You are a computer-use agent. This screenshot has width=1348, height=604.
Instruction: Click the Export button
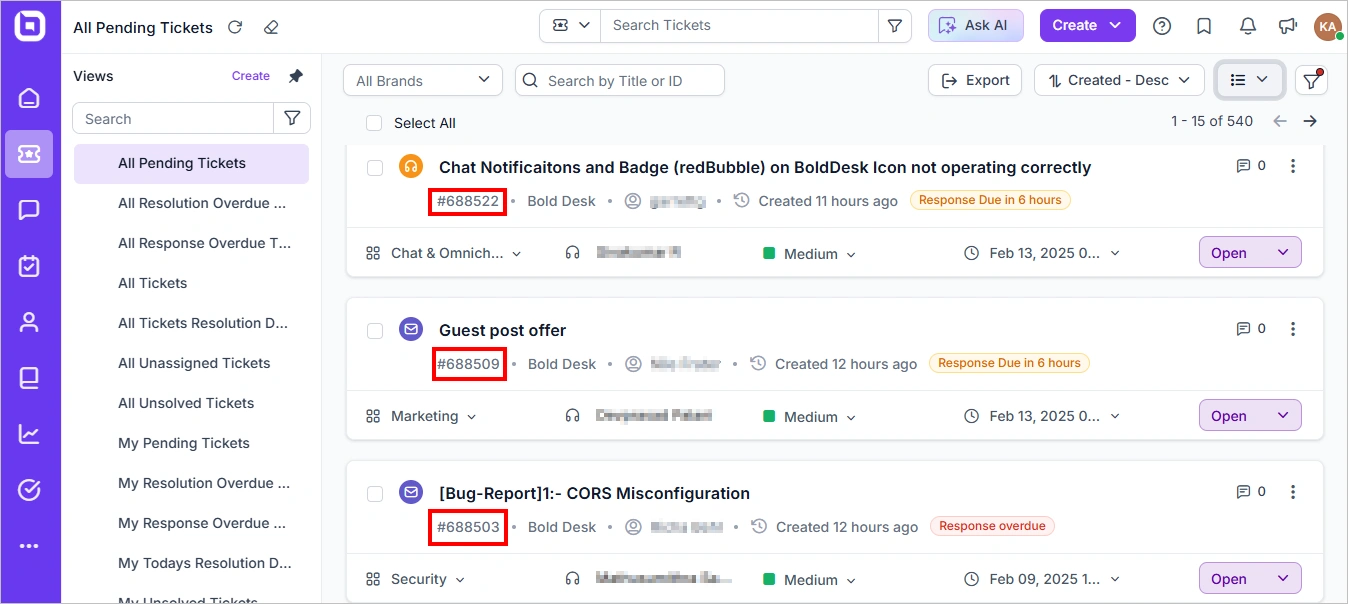coord(975,80)
